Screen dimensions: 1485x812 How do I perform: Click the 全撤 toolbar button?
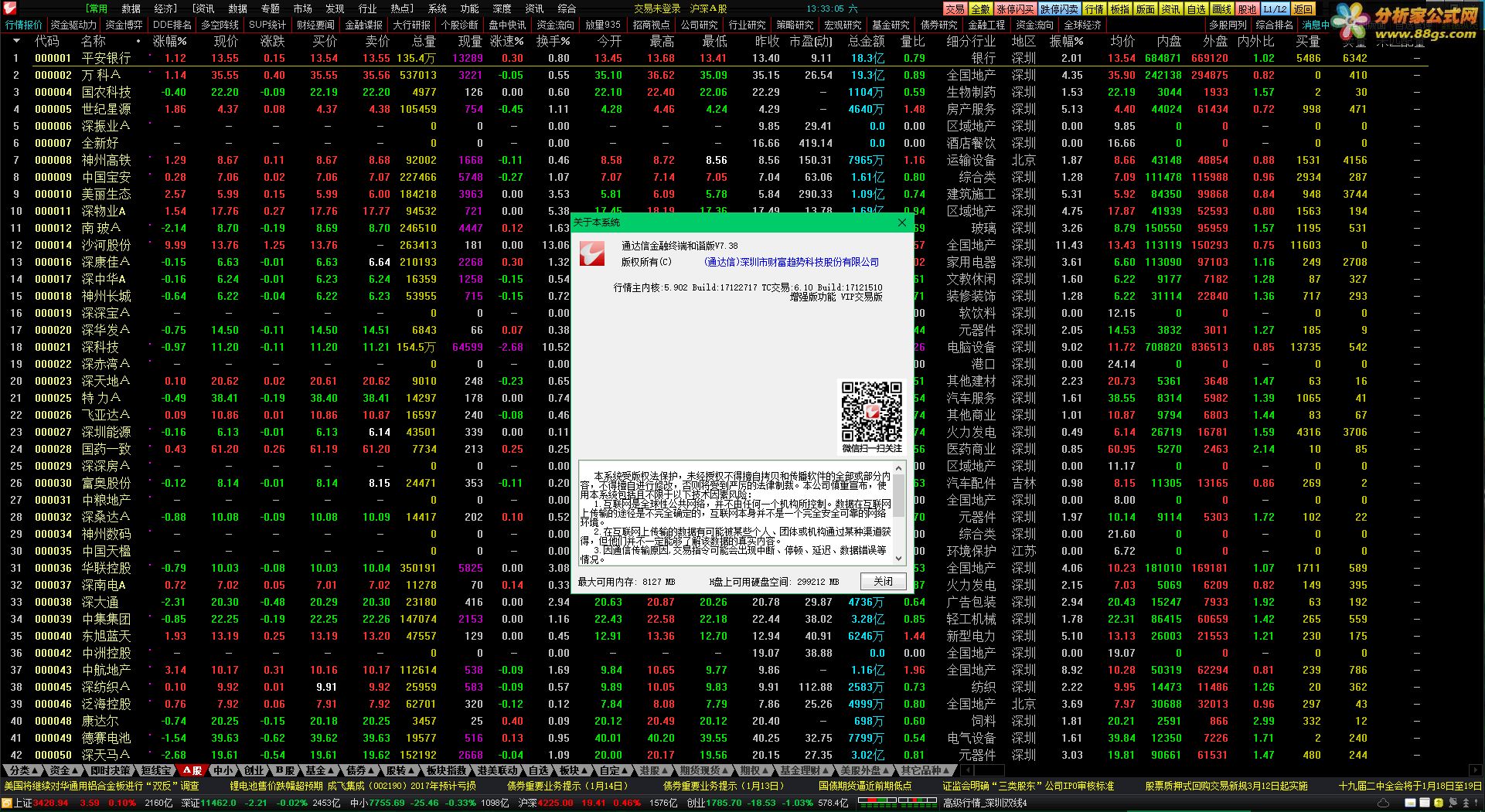coord(980,9)
